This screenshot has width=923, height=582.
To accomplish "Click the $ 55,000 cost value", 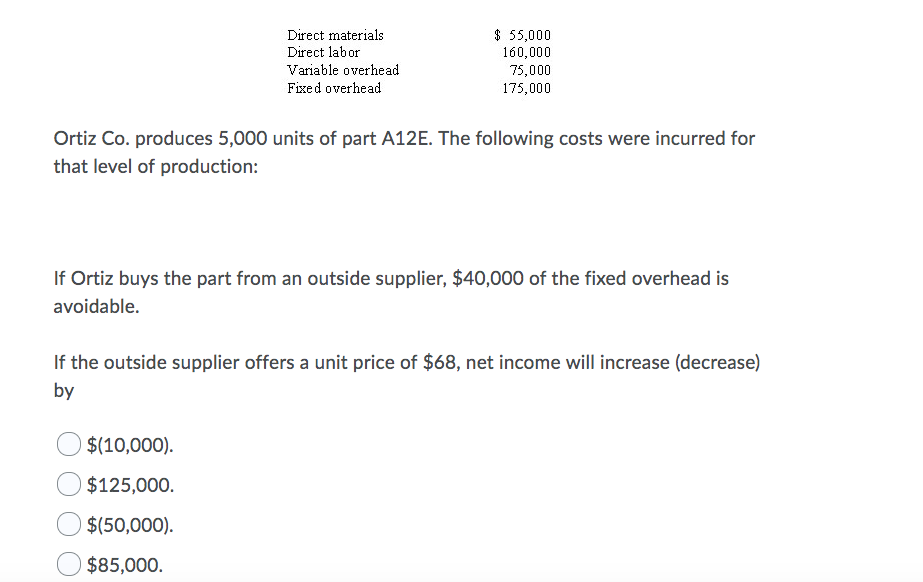I will pos(523,35).
